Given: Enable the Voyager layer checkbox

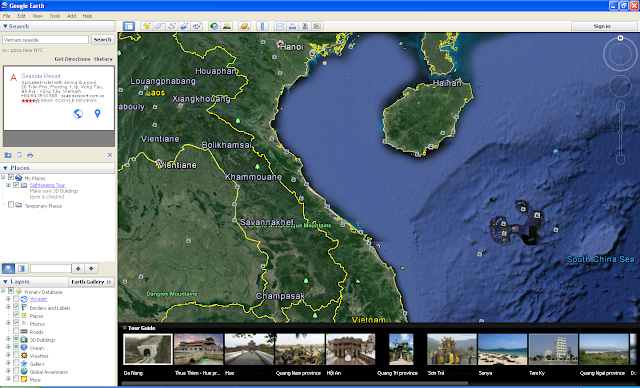Looking at the screenshot, I should pyautogui.click(x=16, y=299).
